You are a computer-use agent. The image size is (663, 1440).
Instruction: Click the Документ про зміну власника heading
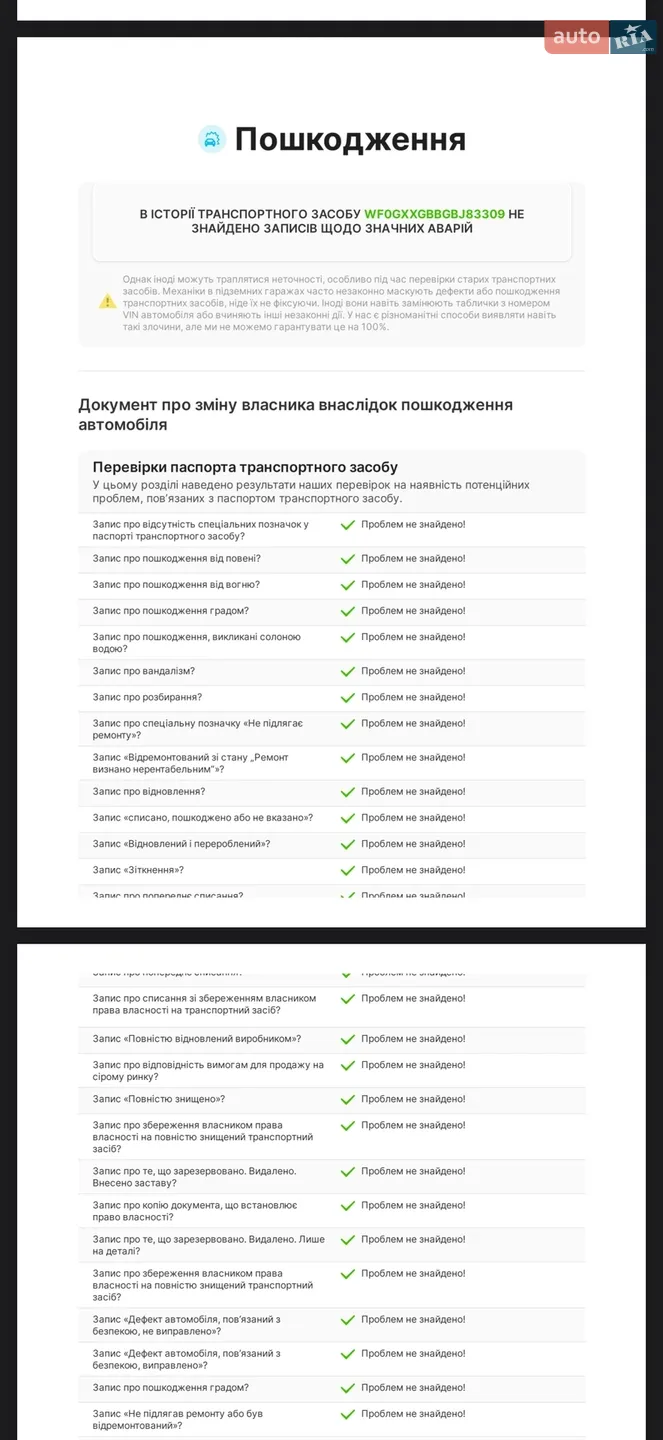click(x=295, y=414)
